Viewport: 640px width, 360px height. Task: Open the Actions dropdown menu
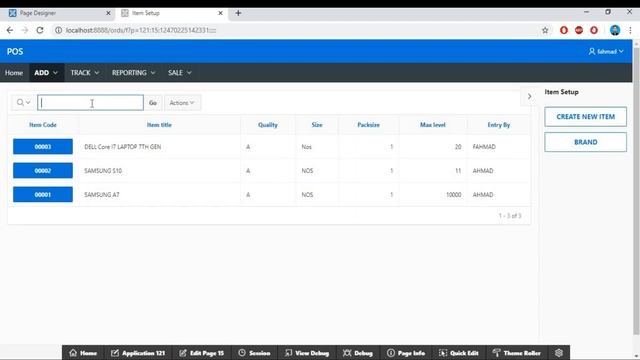click(x=182, y=103)
